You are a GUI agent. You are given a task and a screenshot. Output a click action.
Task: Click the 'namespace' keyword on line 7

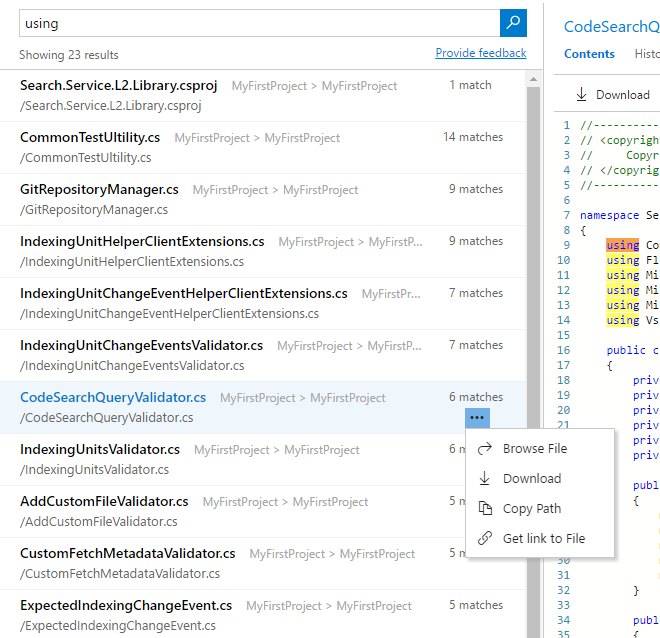point(609,215)
